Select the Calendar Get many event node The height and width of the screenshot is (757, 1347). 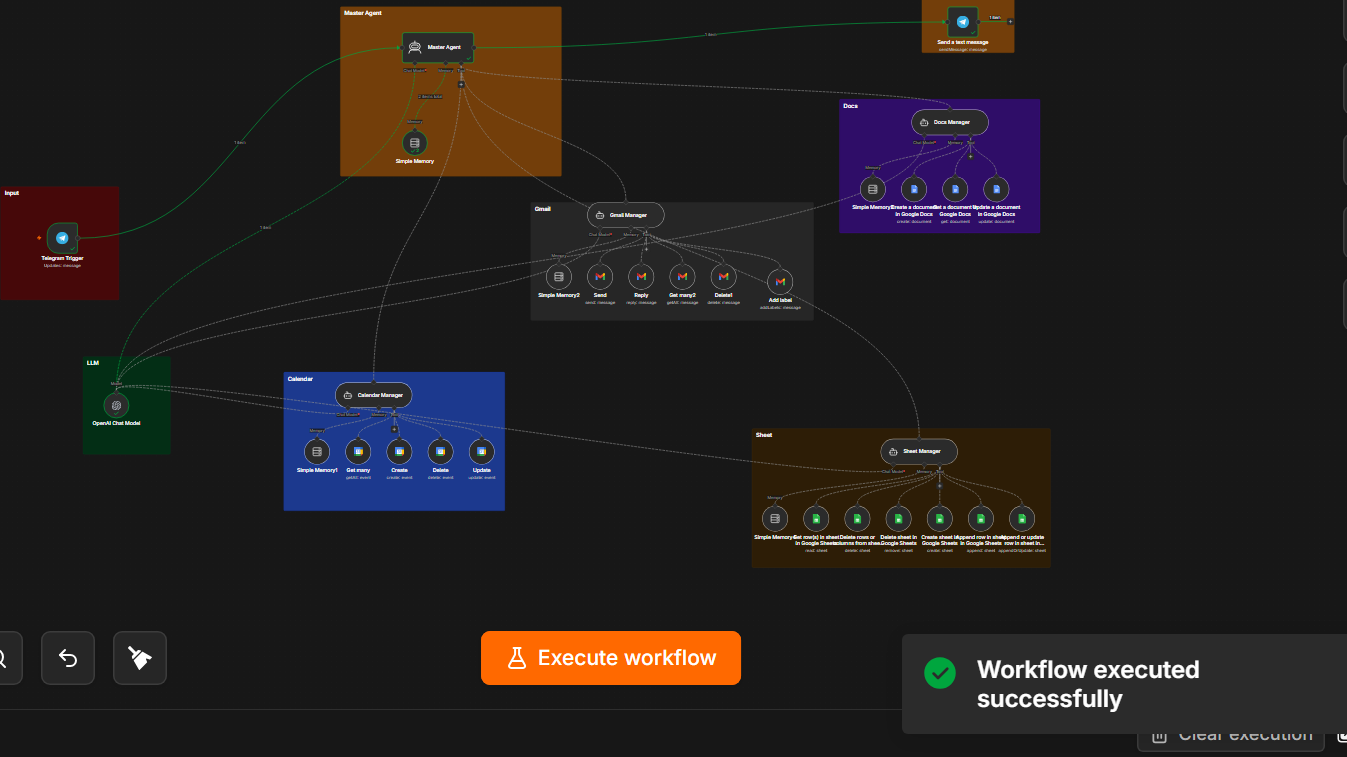tap(358, 452)
